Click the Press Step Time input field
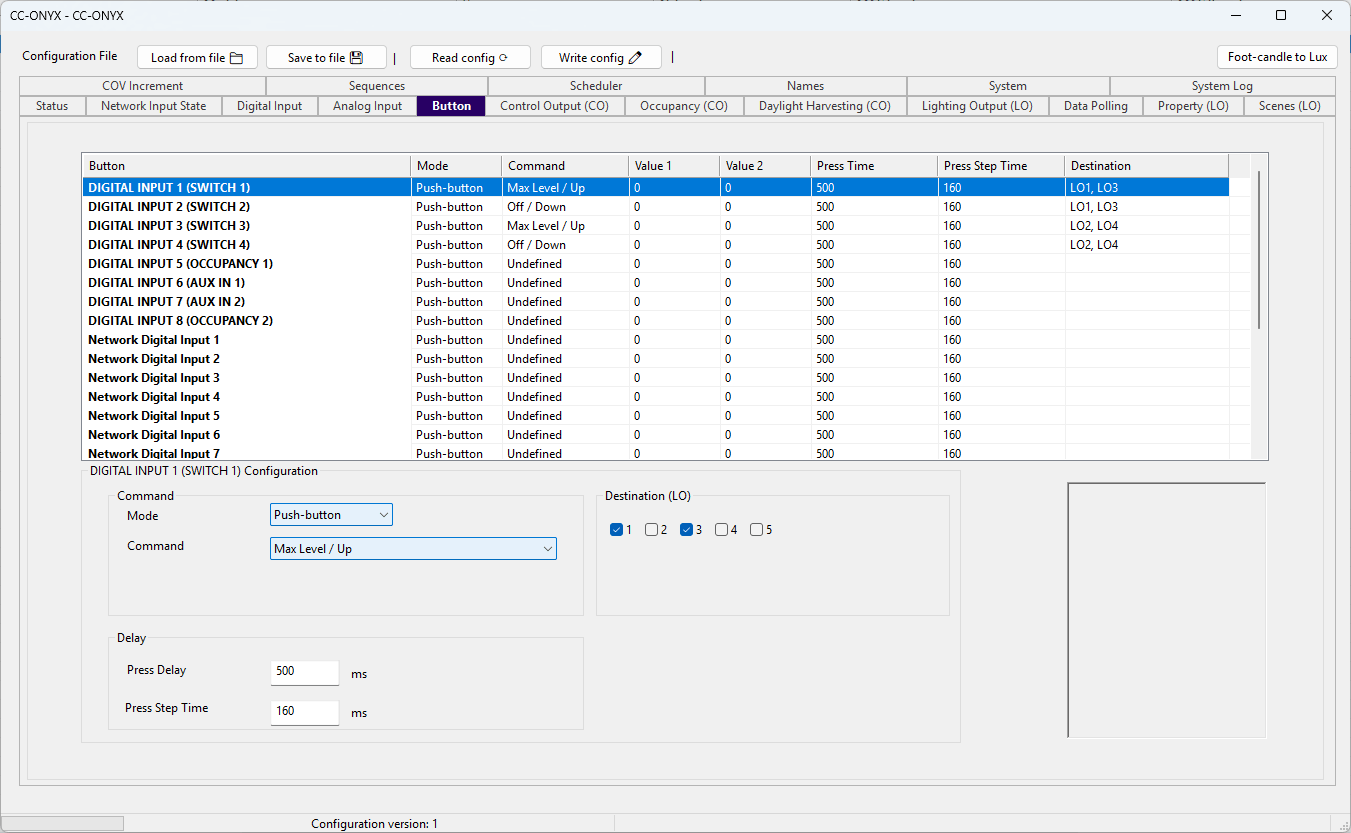 pos(305,712)
